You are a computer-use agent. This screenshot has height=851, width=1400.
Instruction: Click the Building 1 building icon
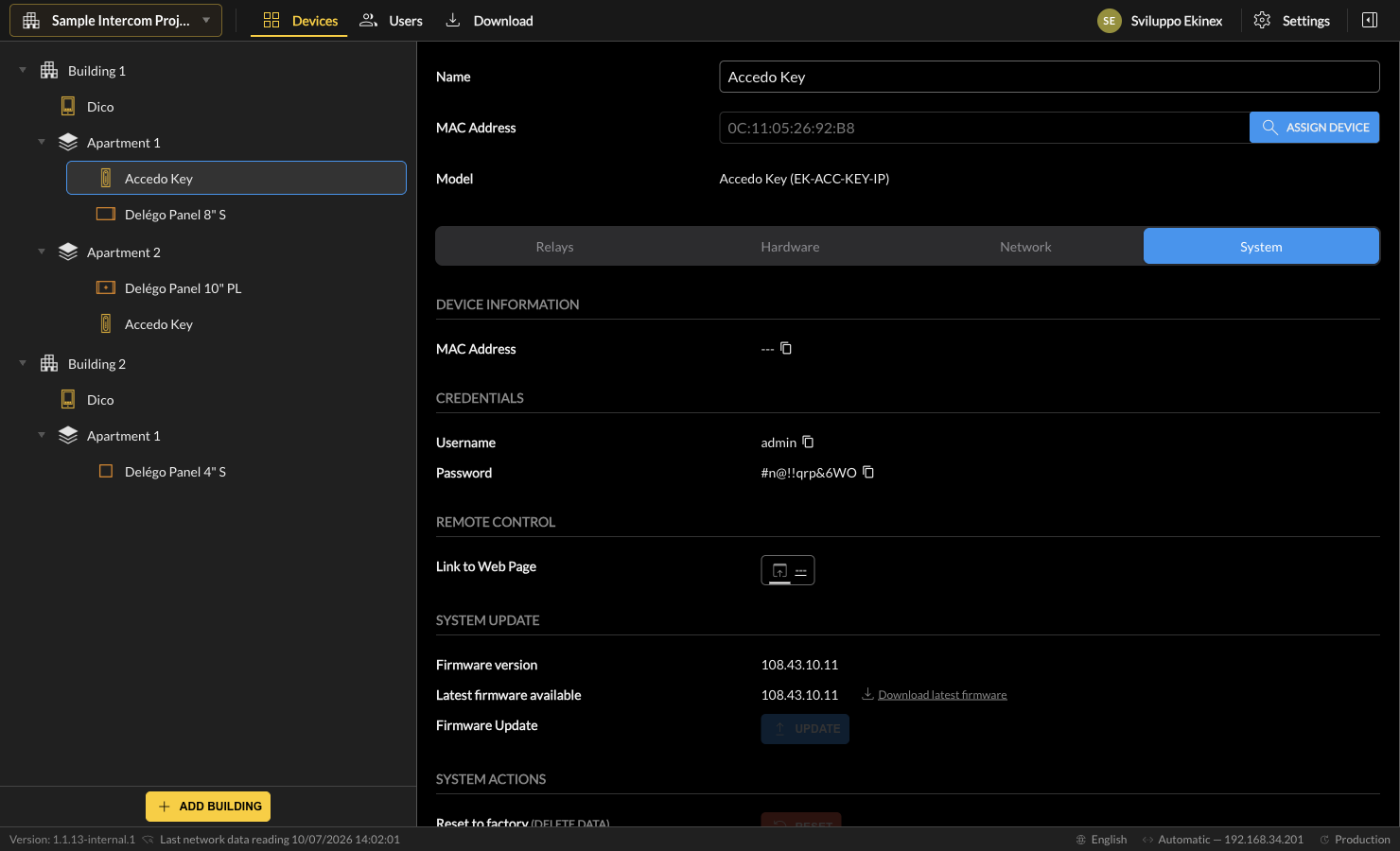(x=49, y=70)
